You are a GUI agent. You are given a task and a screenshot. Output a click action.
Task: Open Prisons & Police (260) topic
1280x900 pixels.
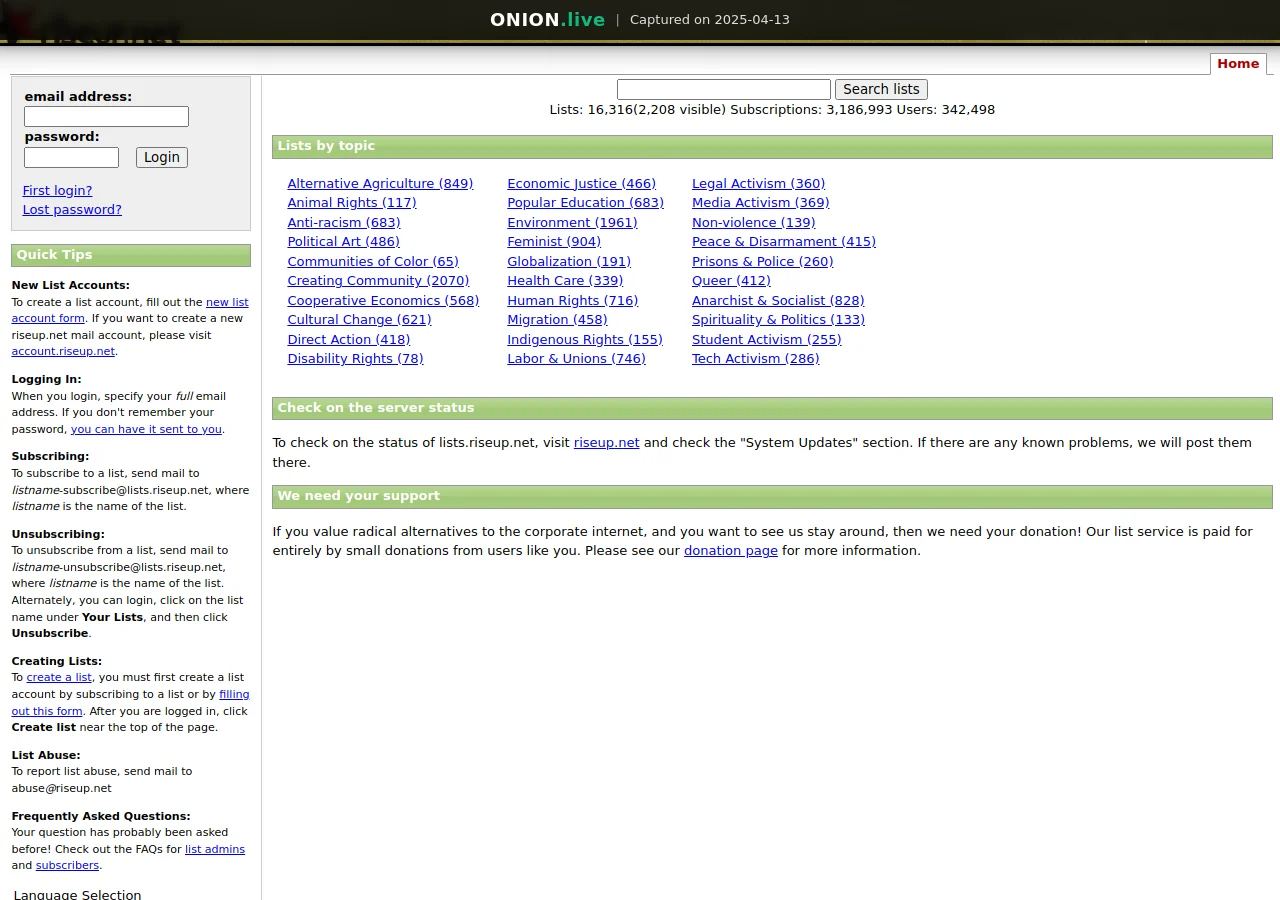coord(763,262)
